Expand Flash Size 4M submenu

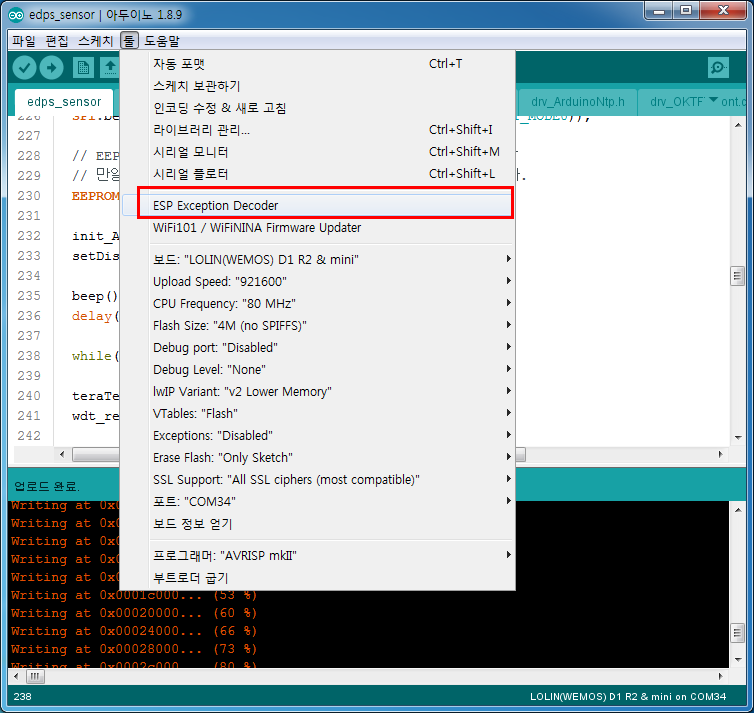[x=318, y=325]
